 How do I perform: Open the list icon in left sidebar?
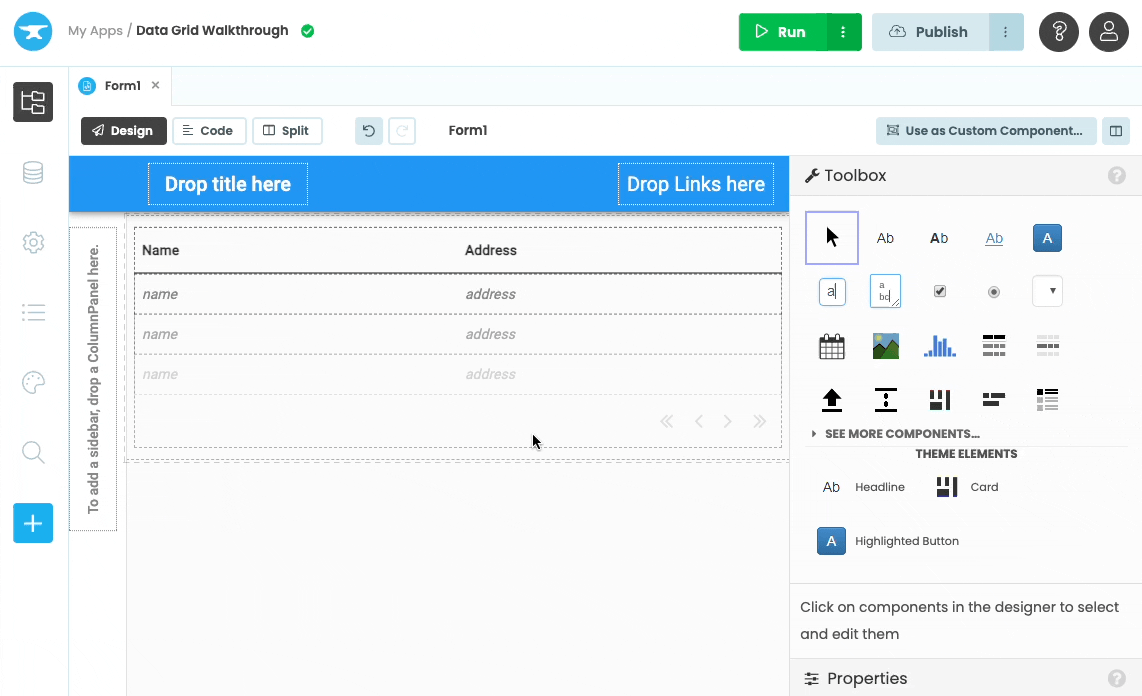tap(33, 312)
